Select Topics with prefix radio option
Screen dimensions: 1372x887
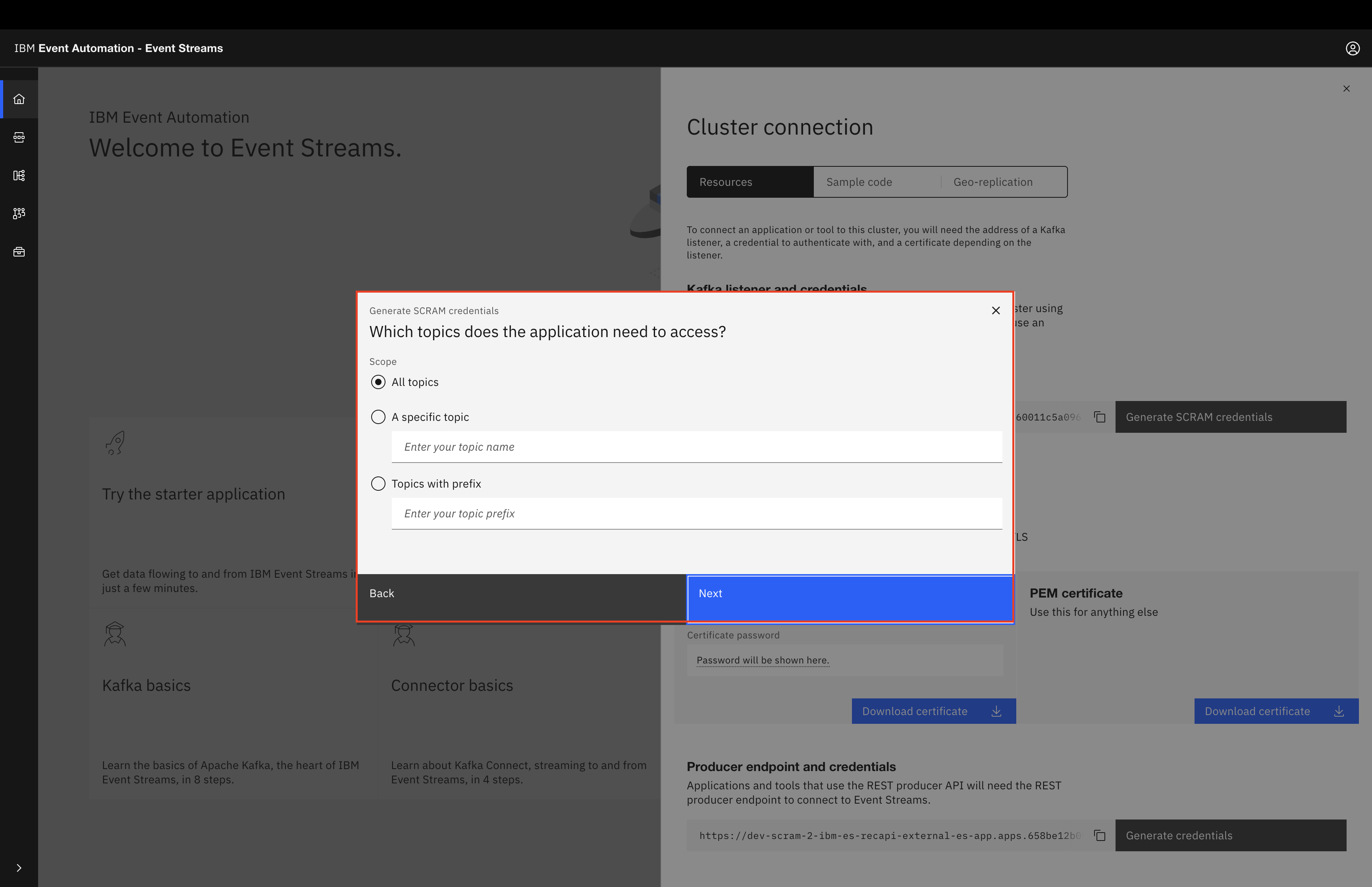point(378,484)
